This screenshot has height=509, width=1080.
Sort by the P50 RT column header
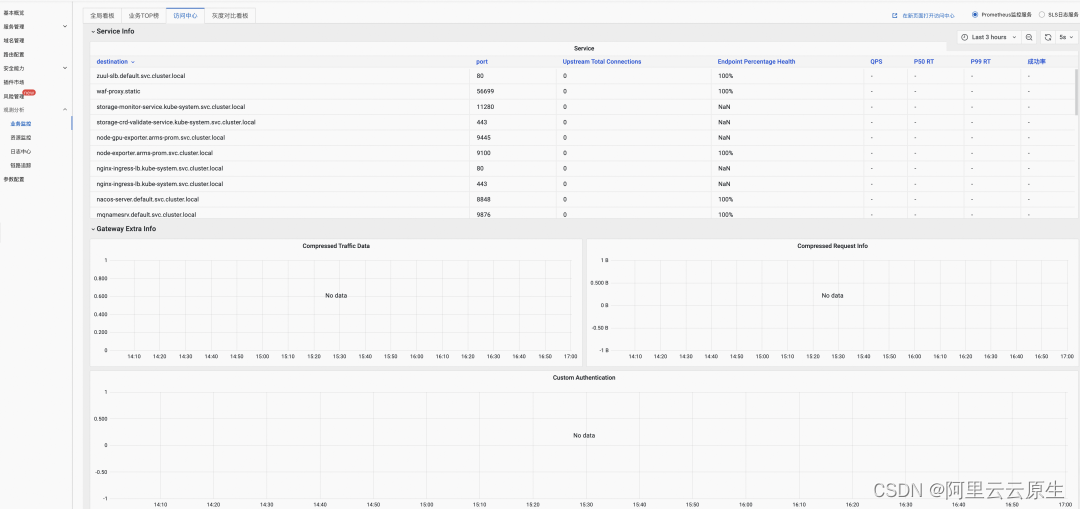click(x=924, y=61)
